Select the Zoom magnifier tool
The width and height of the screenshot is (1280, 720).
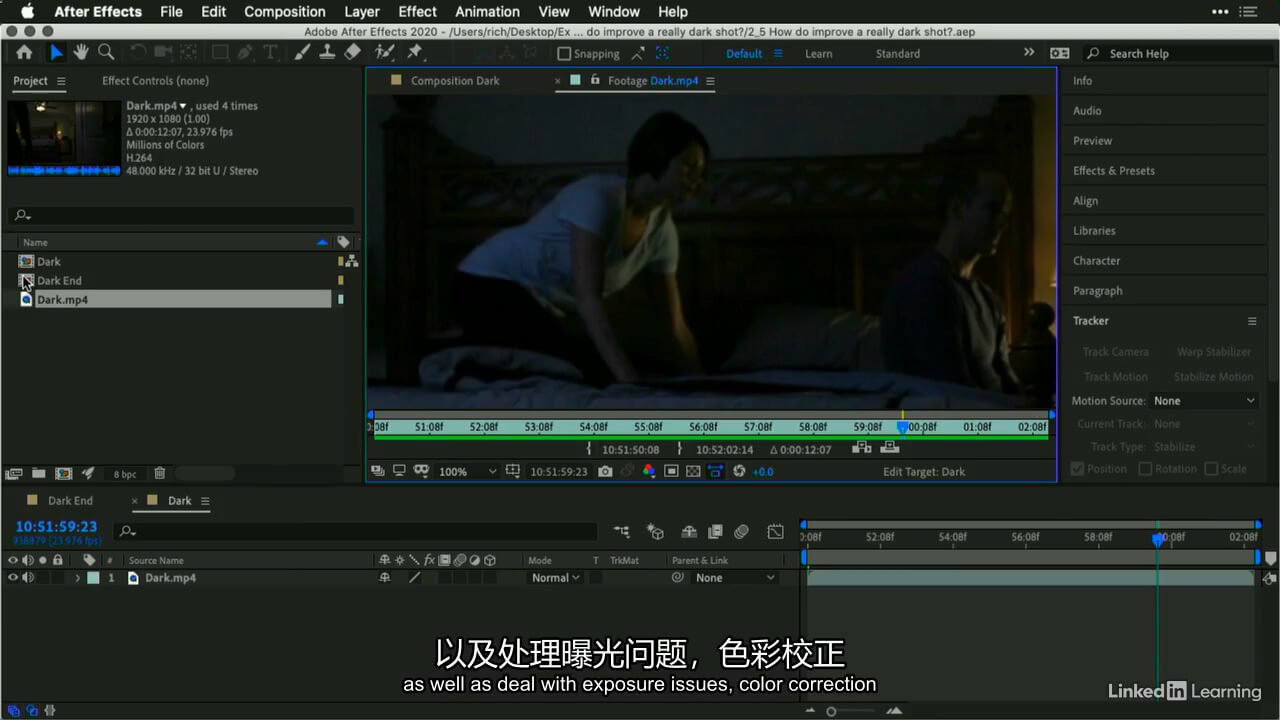click(105, 53)
